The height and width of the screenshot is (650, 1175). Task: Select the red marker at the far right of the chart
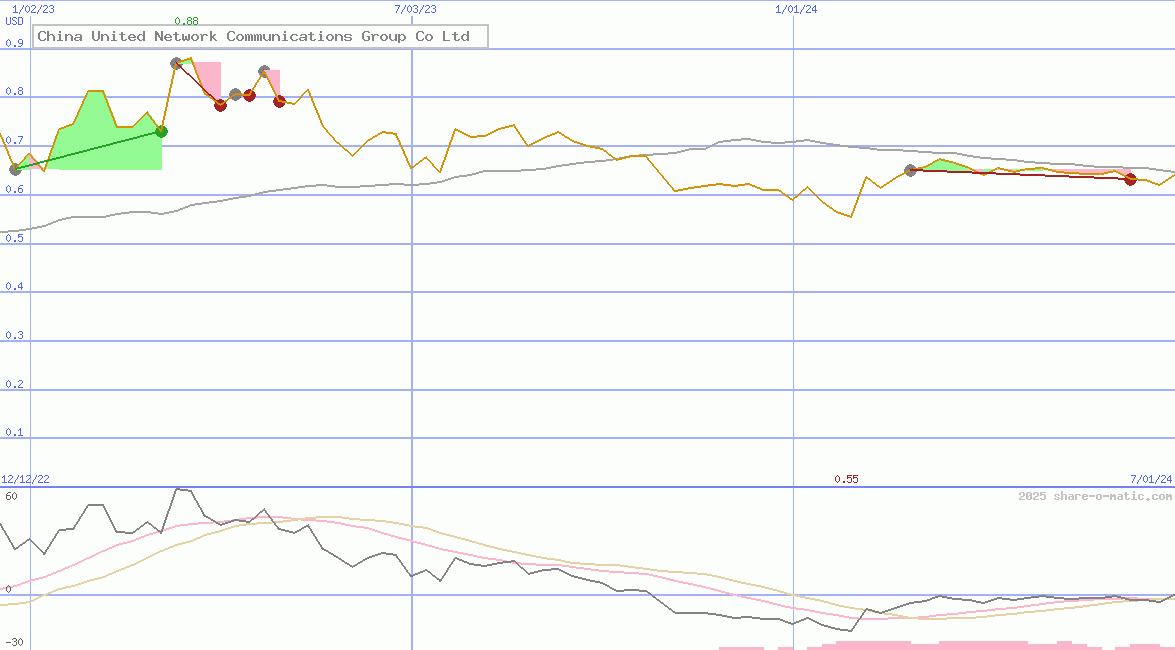1130,180
